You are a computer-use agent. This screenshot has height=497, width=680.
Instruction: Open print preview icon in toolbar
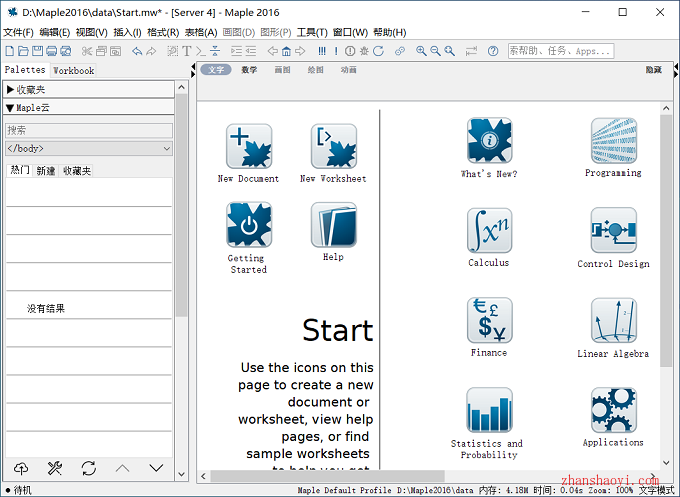click(x=66, y=51)
